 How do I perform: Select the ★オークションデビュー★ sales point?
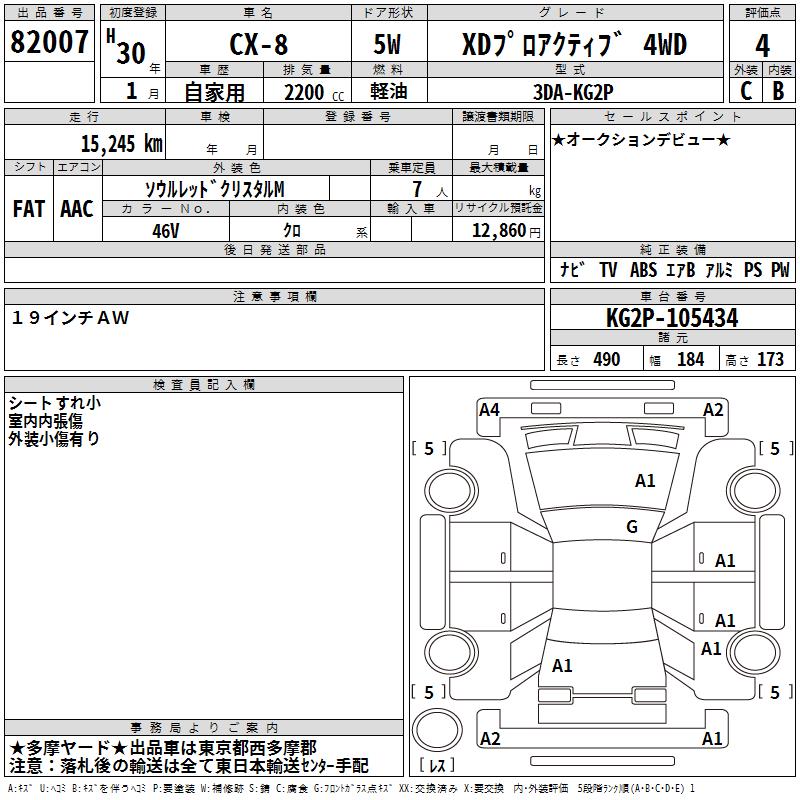[x=641, y=139]
